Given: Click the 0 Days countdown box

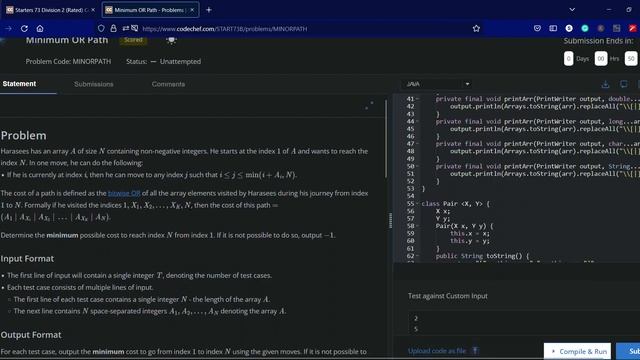Looking at the screenshot, I should pyautogui.click(x=569, y=59).
